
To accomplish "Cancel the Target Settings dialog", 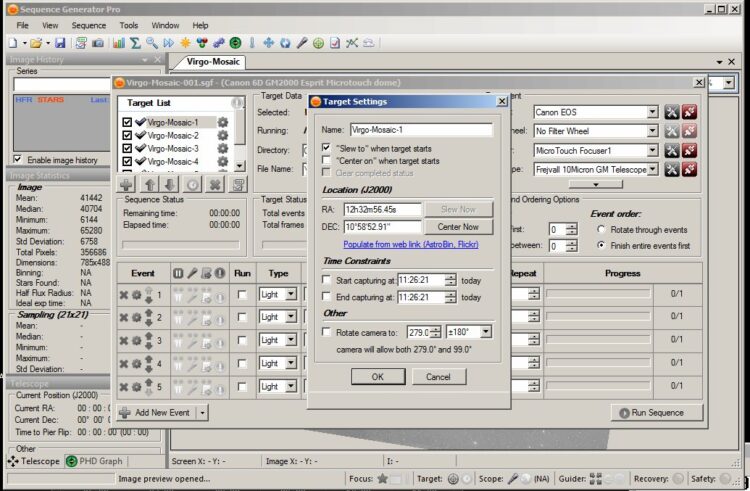I will point(438,376).
